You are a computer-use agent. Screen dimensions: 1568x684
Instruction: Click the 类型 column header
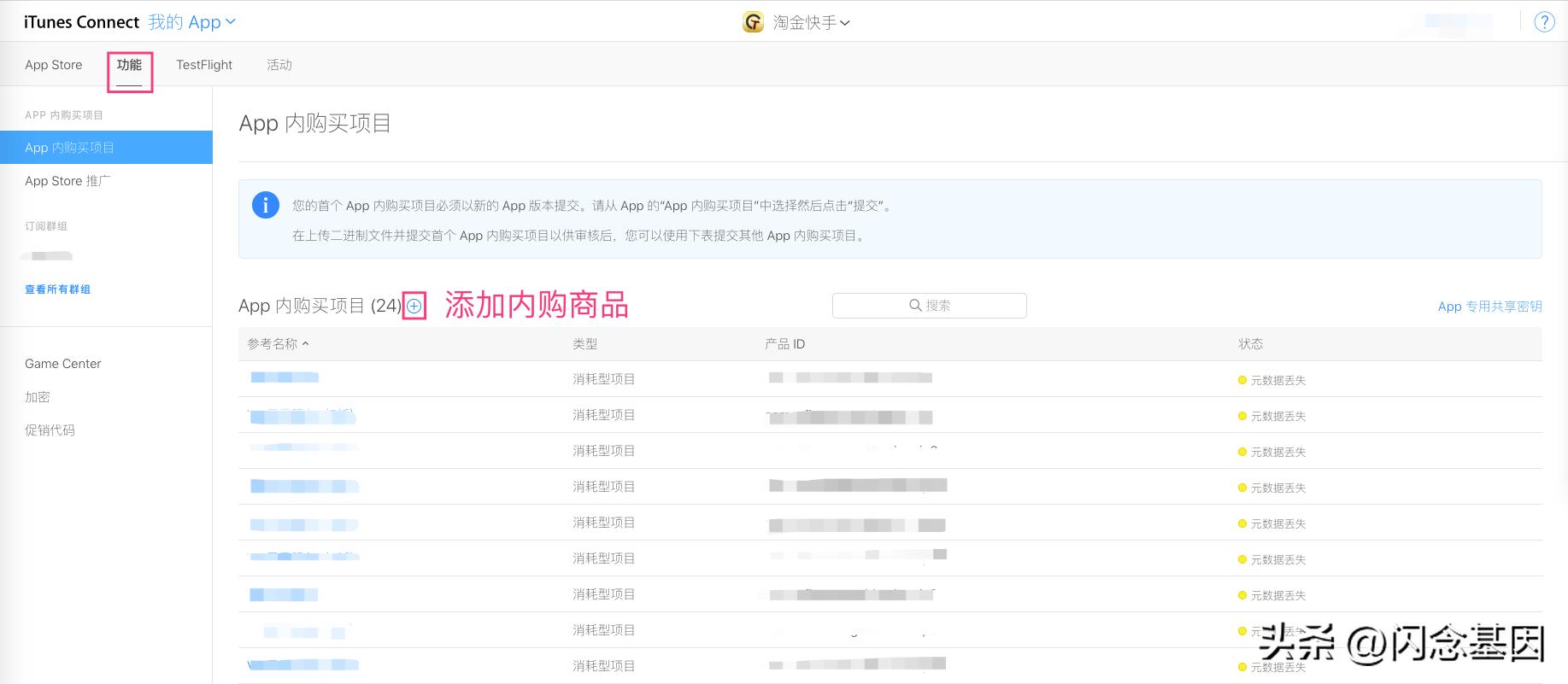tap(585, 343)
